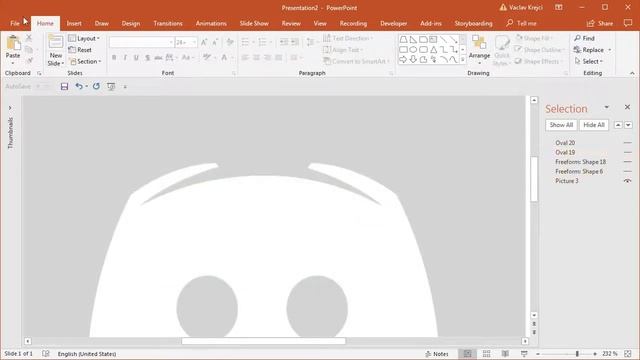Open the Notes pane from status bar

tap(436, 354)
